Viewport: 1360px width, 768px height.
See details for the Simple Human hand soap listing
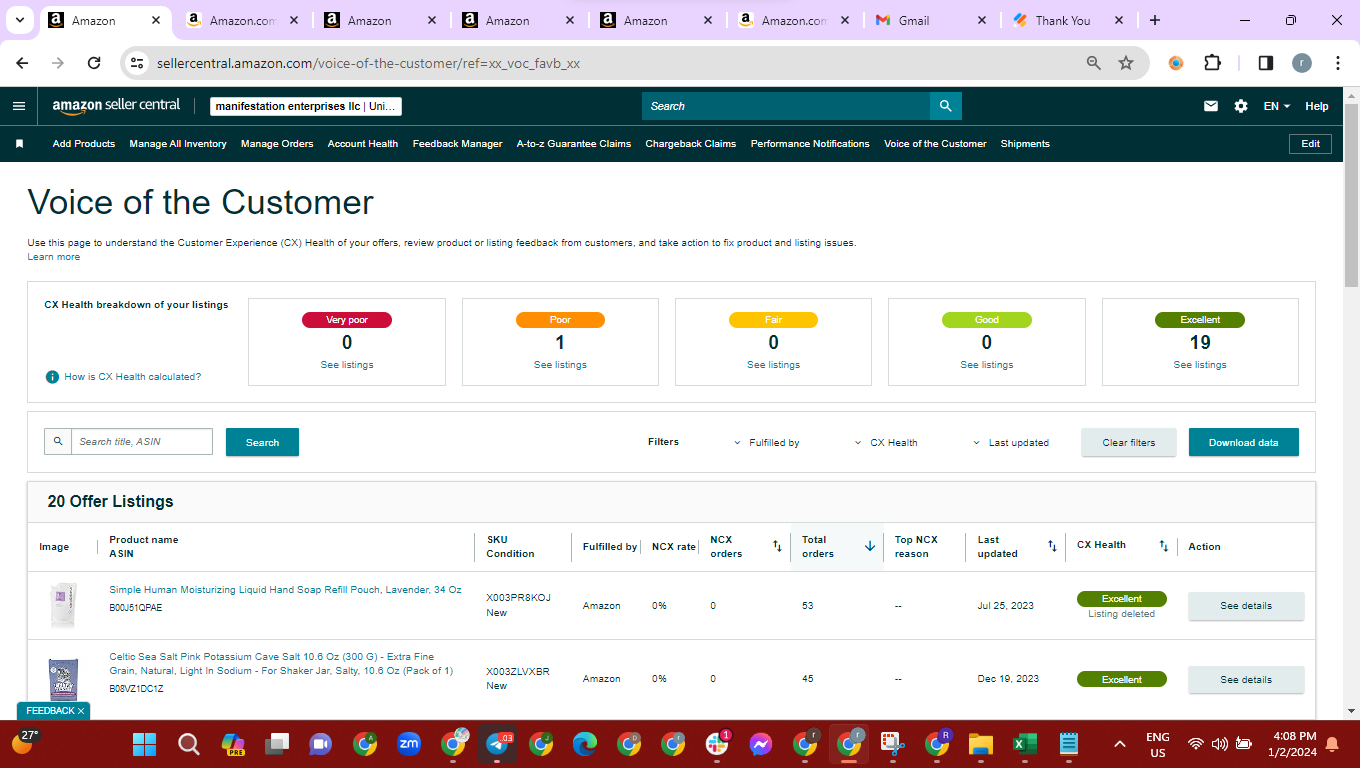(1246, 606)
